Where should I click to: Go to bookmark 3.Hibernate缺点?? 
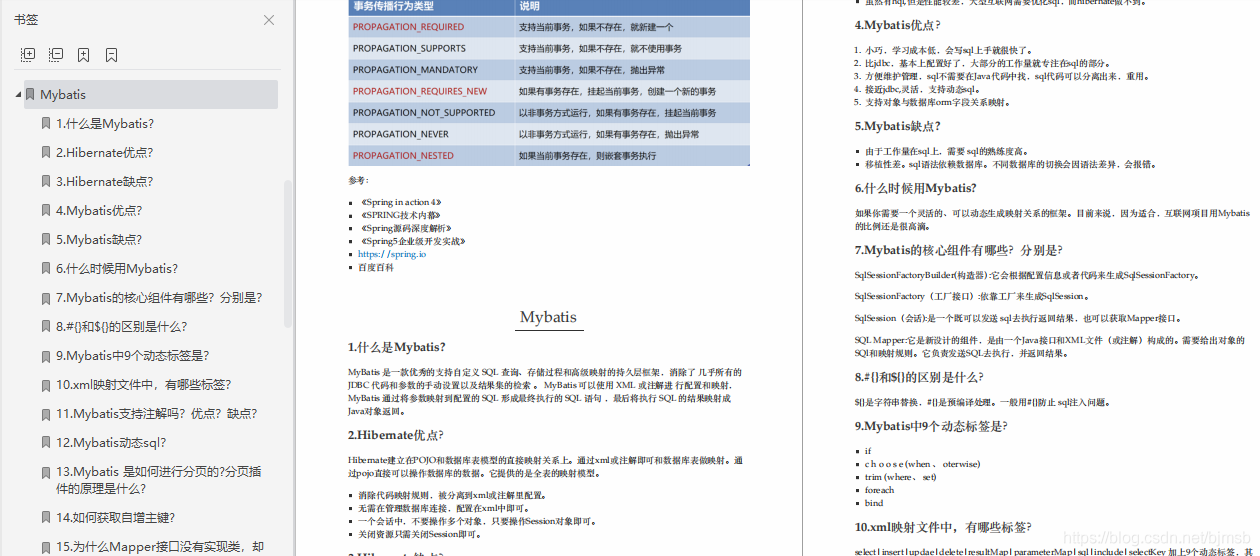[104, 181]
